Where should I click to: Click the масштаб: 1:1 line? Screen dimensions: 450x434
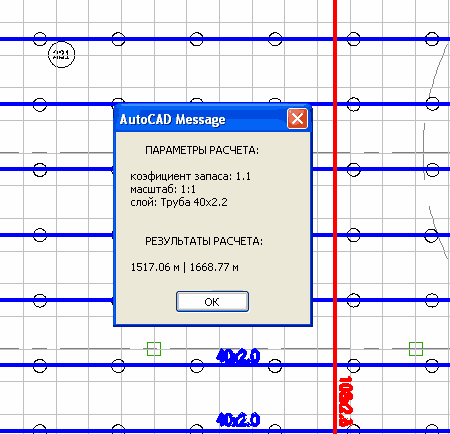pos(163,189)
